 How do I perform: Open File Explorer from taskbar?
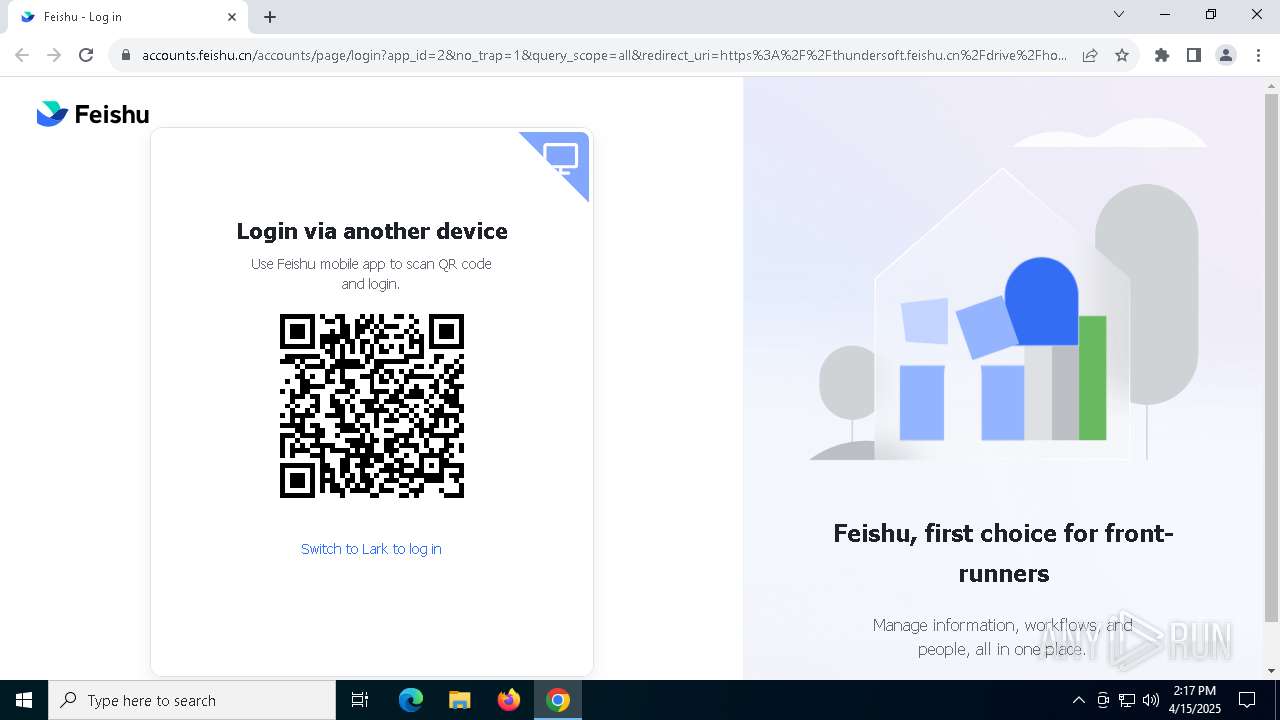459,700
